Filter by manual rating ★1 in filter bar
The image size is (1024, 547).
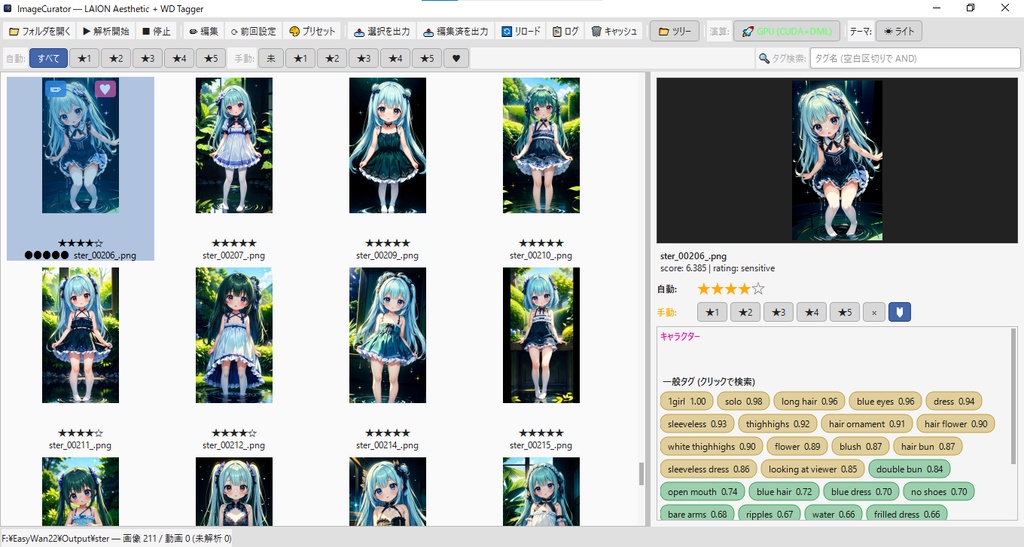point(300,59)
